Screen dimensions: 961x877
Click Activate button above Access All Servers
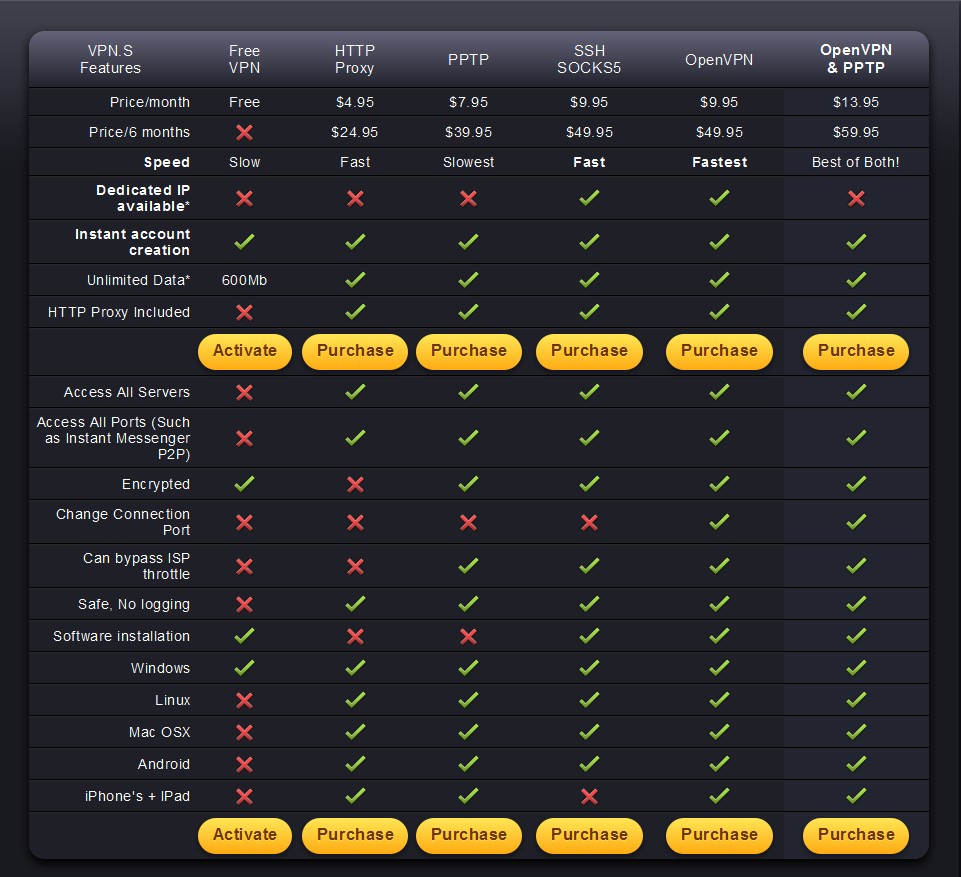[x=245, y=351]
